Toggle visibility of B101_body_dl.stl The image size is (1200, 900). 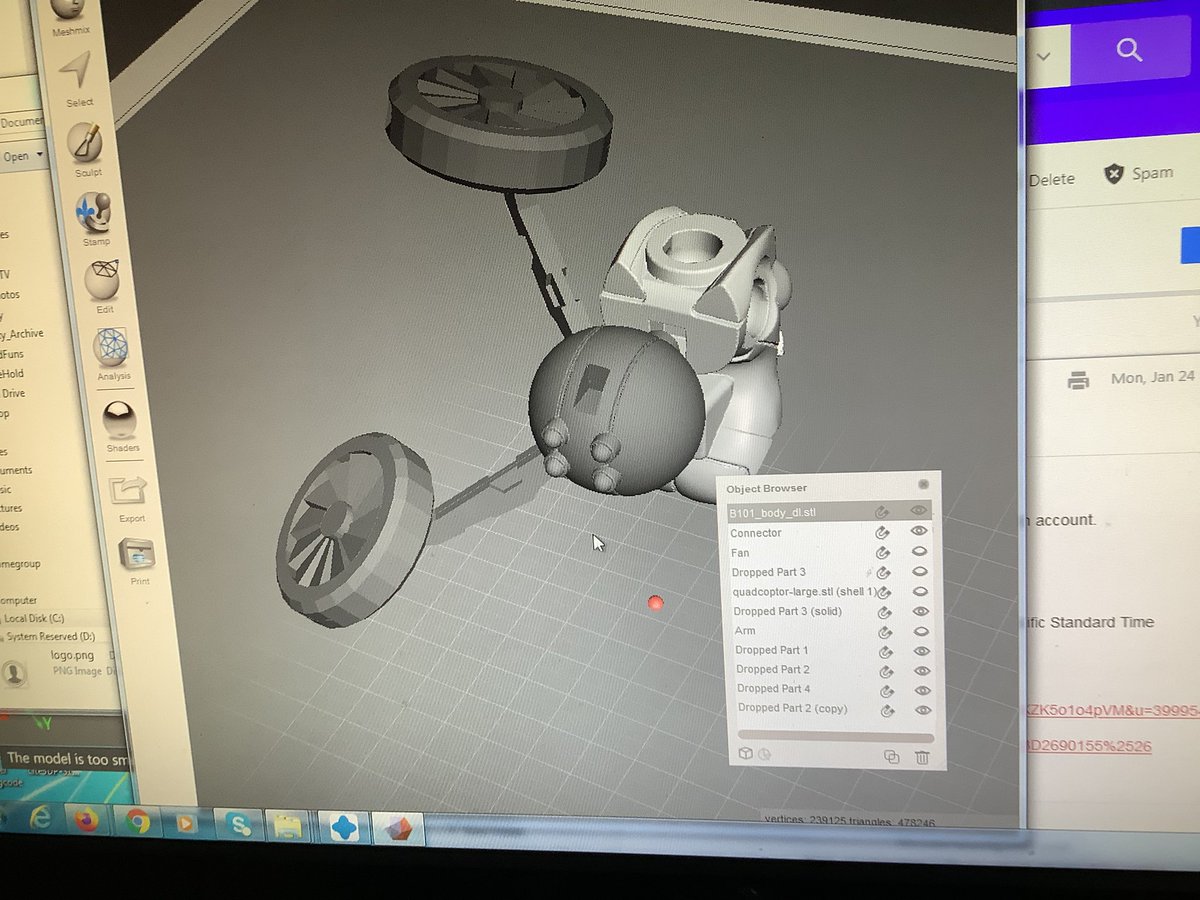click(918, 510)
